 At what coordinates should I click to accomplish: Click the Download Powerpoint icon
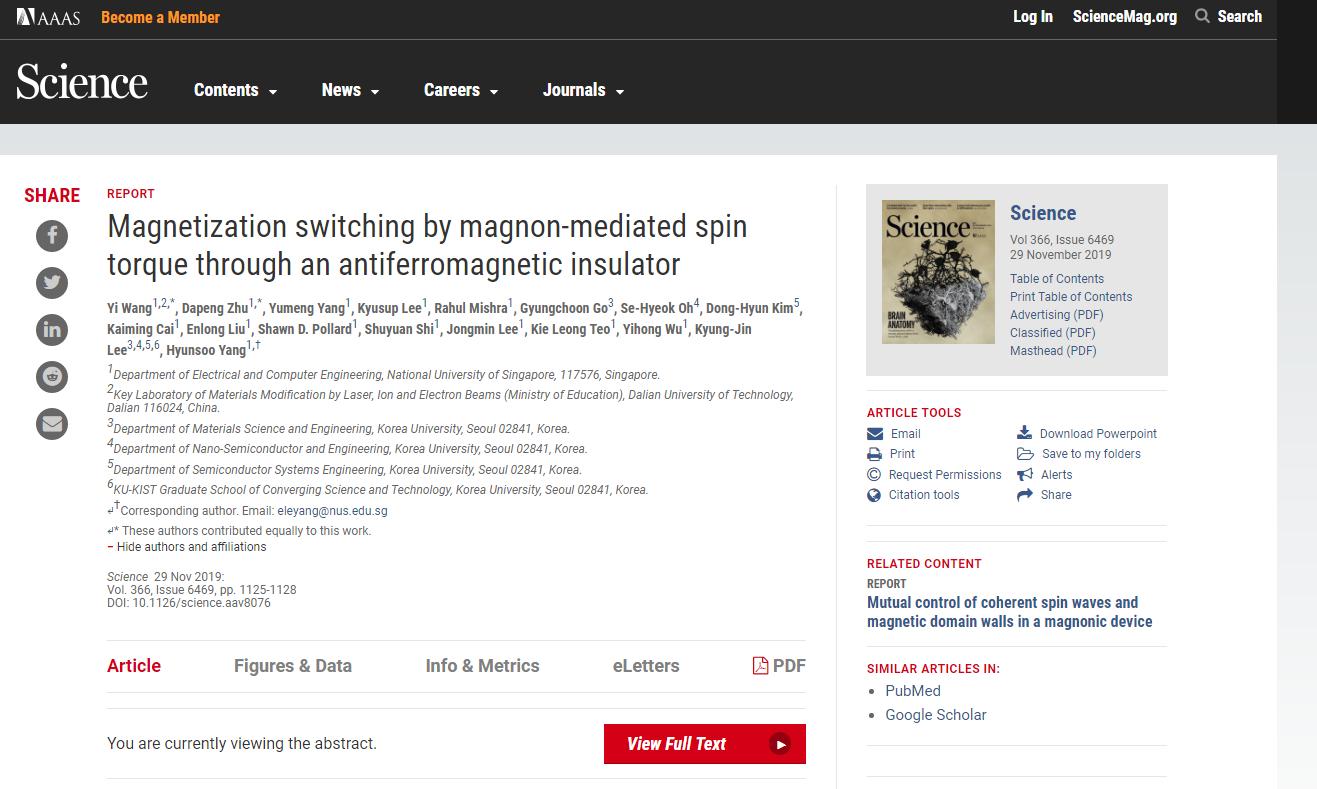(x=1024, y=433)
